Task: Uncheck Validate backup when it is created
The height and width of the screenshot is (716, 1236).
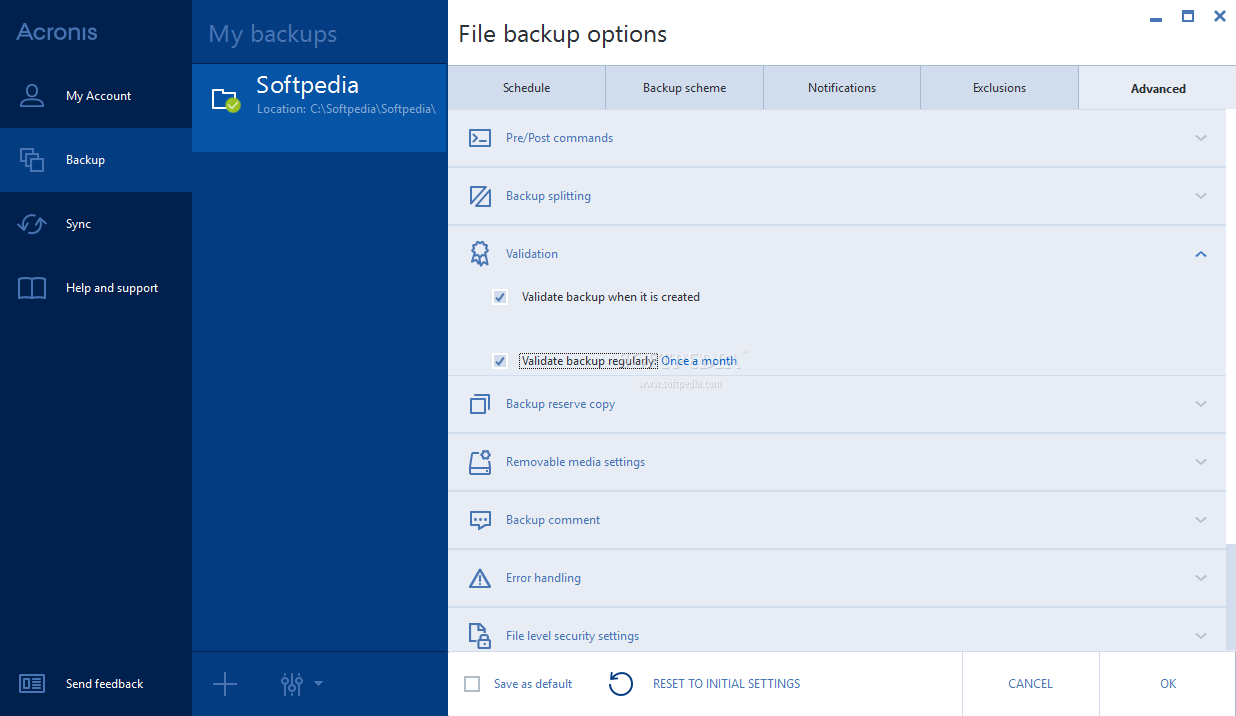Action: (500, 297)
